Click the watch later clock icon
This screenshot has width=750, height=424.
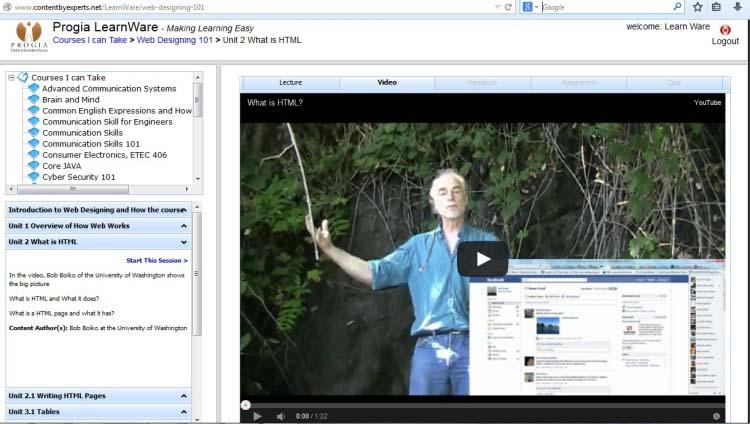tap(716, 416)
